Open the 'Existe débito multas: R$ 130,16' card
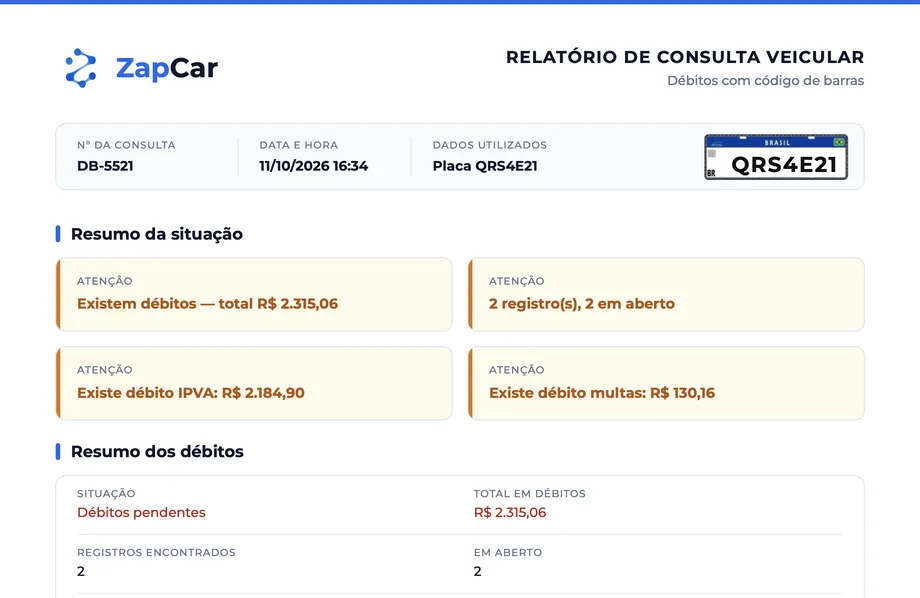 [x=666, y=383]
